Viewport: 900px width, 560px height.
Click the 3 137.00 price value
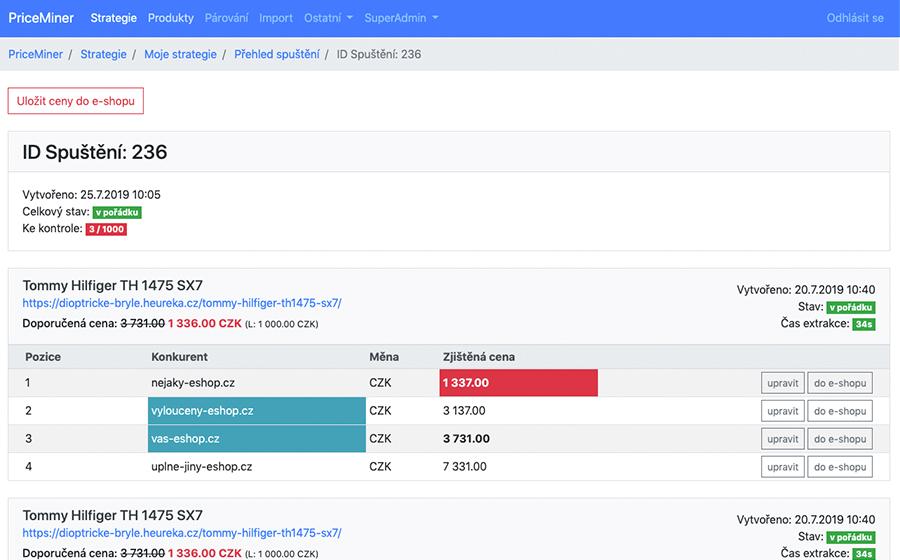[464, 411]
